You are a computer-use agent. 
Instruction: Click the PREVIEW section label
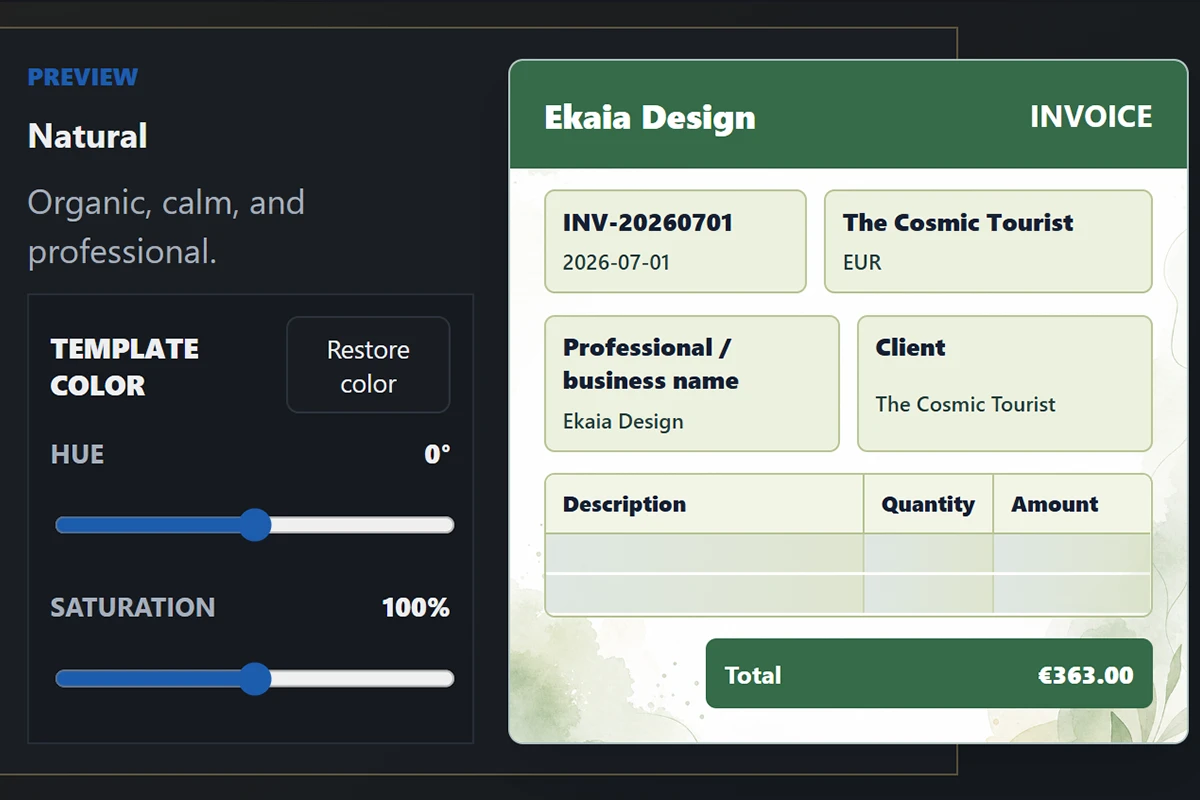coord(83,77)
